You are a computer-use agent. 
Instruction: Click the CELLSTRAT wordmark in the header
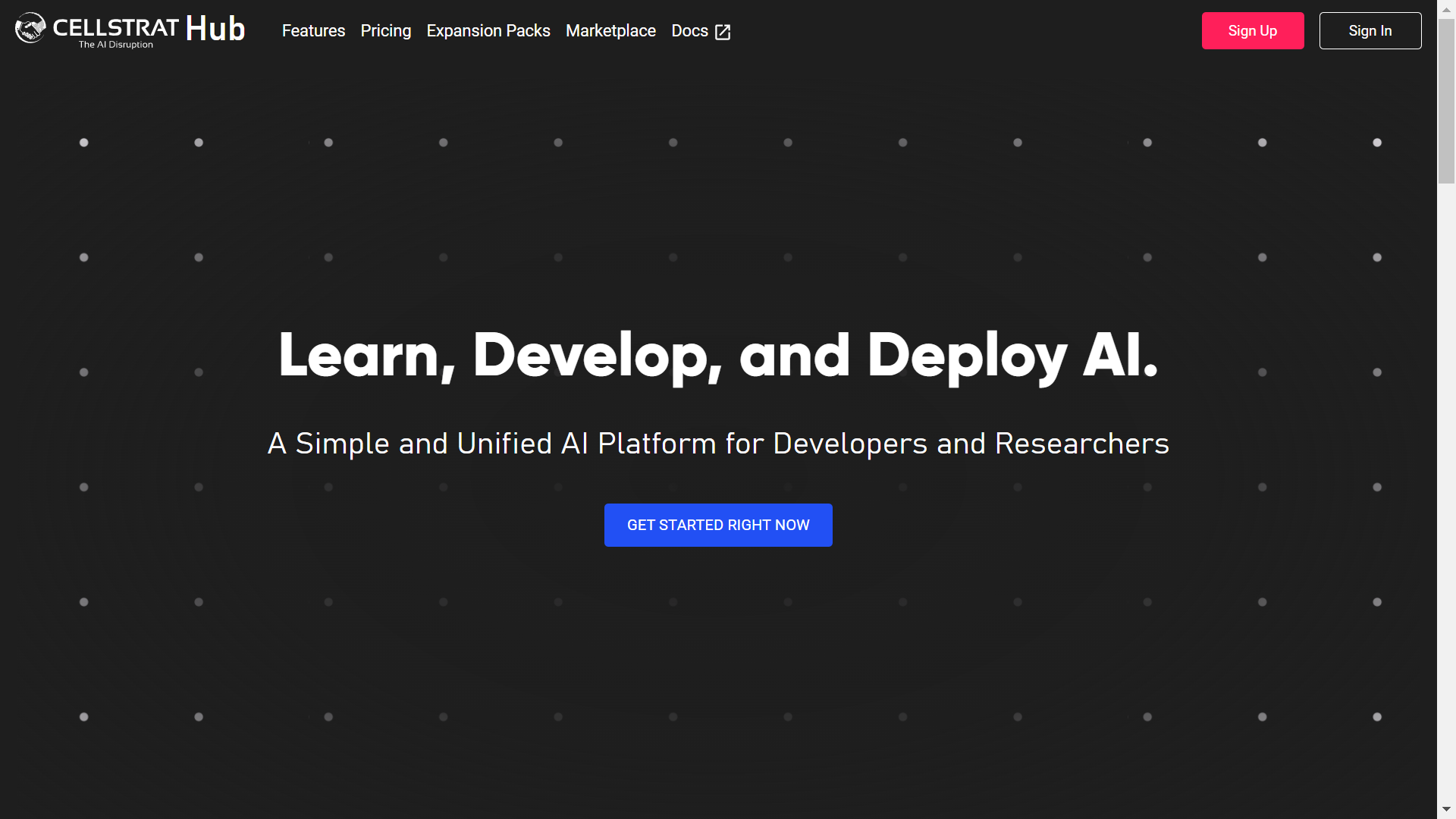pos(116,27)
